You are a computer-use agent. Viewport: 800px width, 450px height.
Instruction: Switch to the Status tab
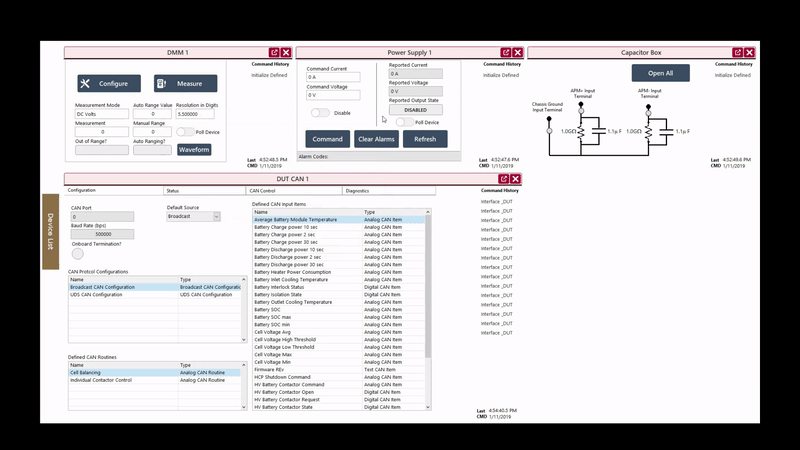coord(205,190)
